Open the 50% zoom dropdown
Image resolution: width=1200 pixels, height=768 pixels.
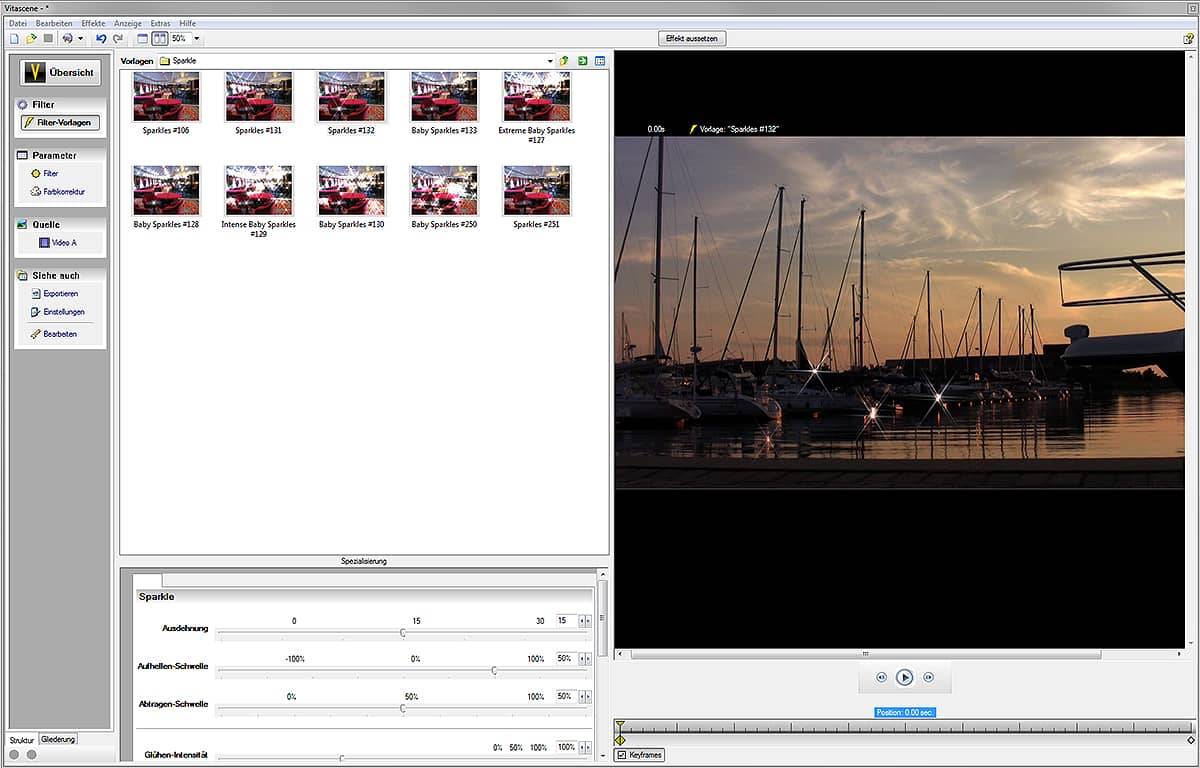[x=197, y=38]
